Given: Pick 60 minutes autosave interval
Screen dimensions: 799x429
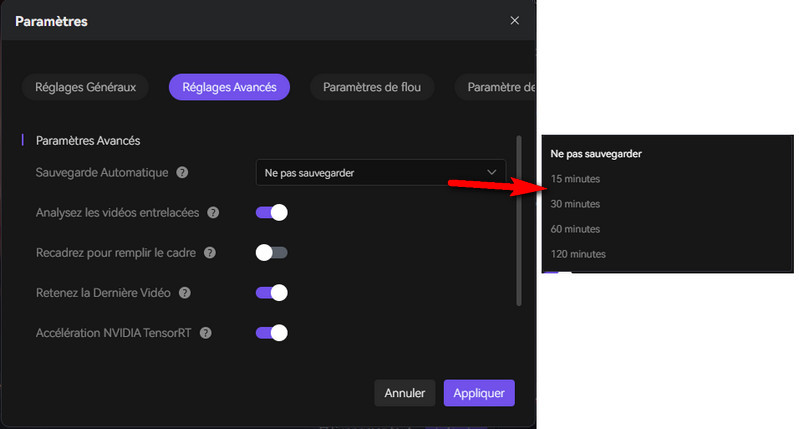Looking at the screenshot, I should [x=575, y=229].
